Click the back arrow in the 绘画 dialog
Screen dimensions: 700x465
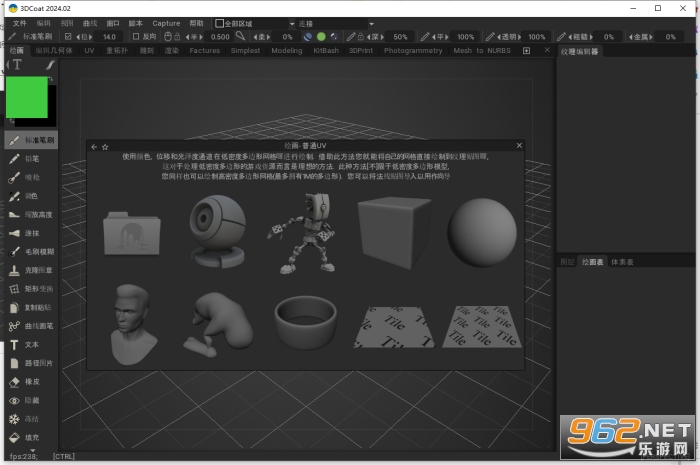(94, 146)
